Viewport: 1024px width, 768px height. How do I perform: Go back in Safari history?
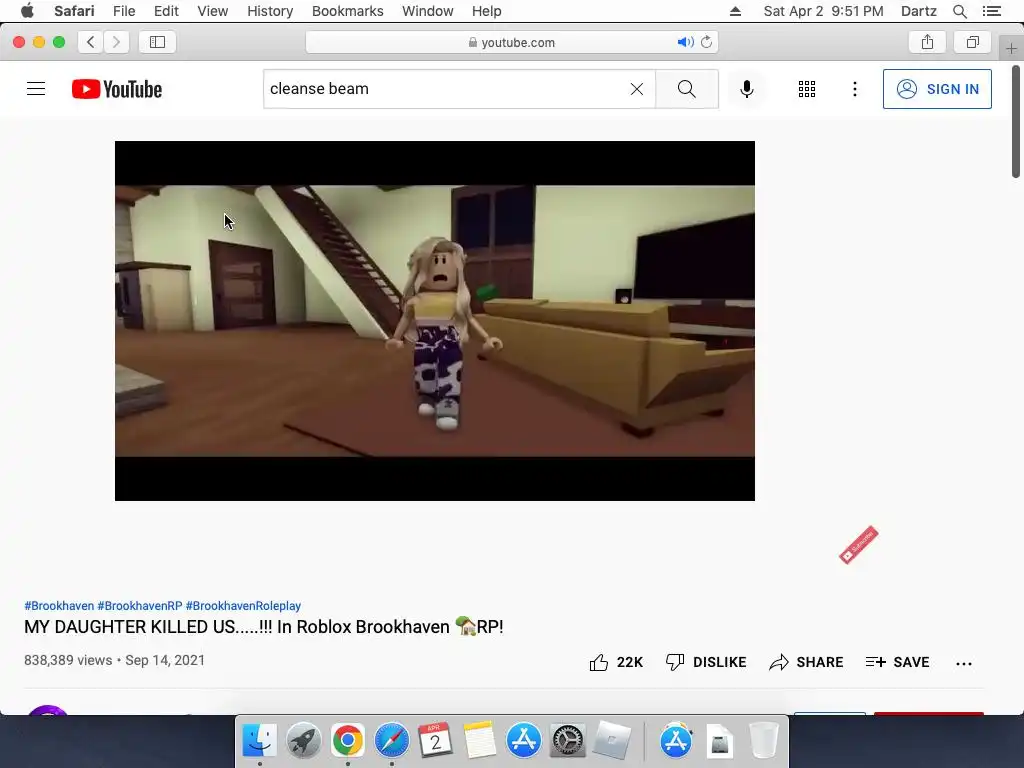click(x=91, y=42)
